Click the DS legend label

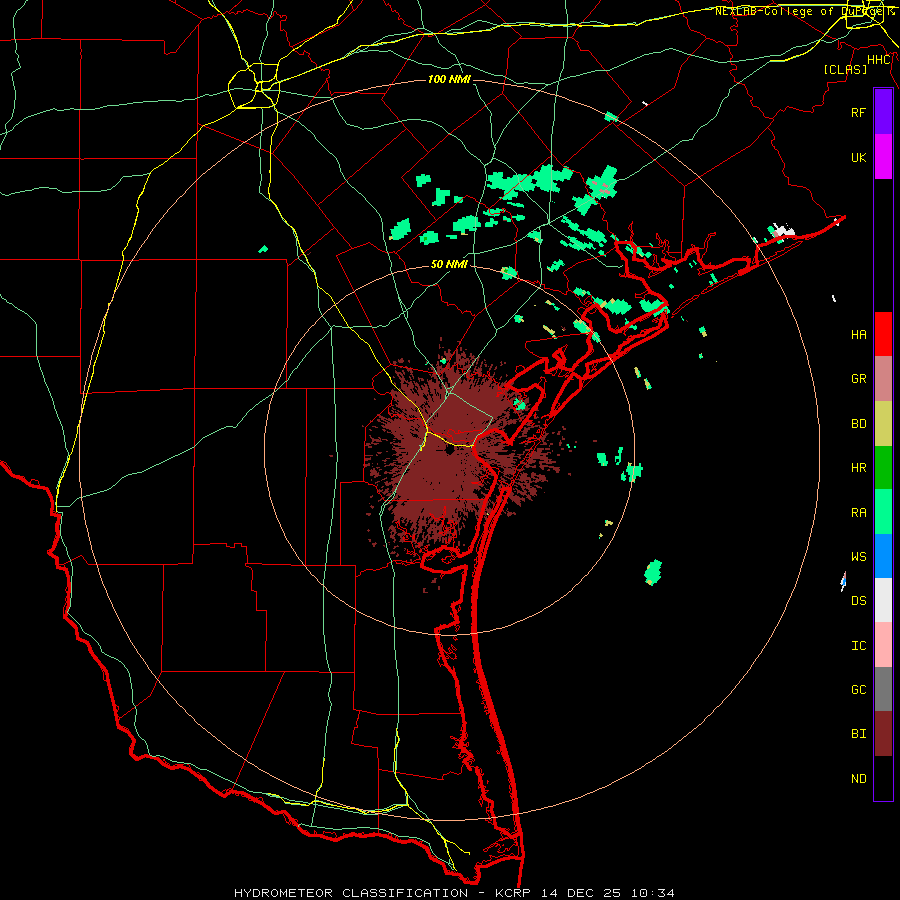[858, 601]
